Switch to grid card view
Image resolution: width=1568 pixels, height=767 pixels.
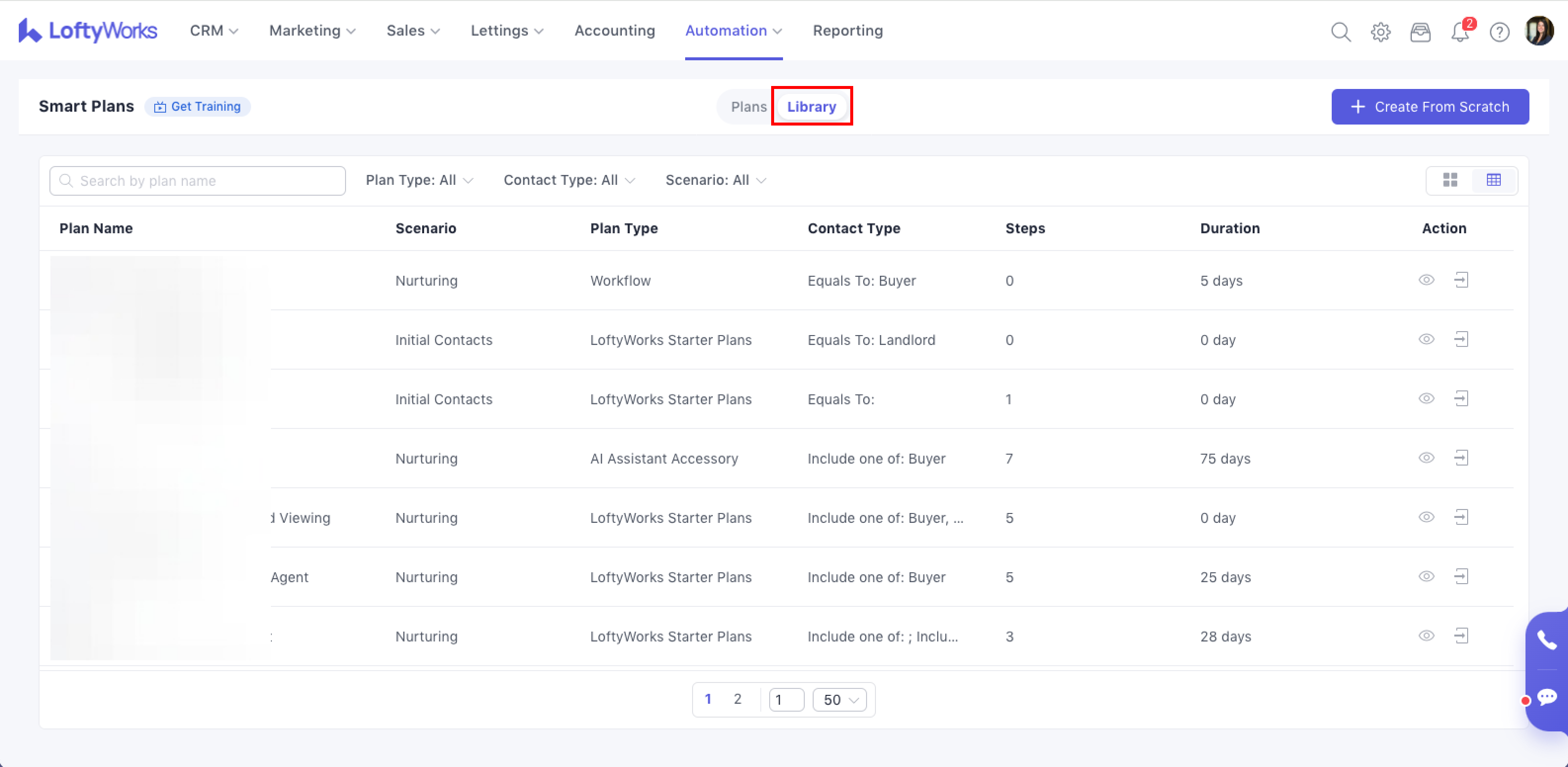click(1450, 180)
